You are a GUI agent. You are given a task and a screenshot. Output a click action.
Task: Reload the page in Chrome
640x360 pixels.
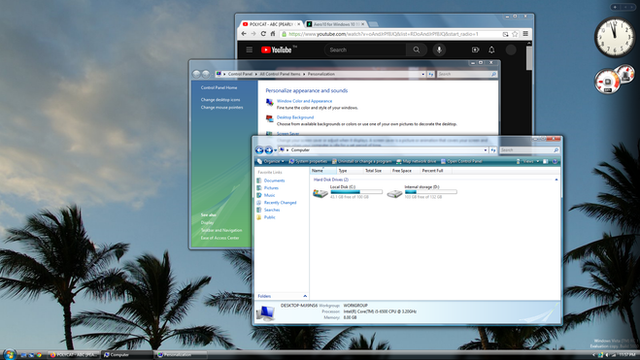pyautogui.click(x=263, y=34)
